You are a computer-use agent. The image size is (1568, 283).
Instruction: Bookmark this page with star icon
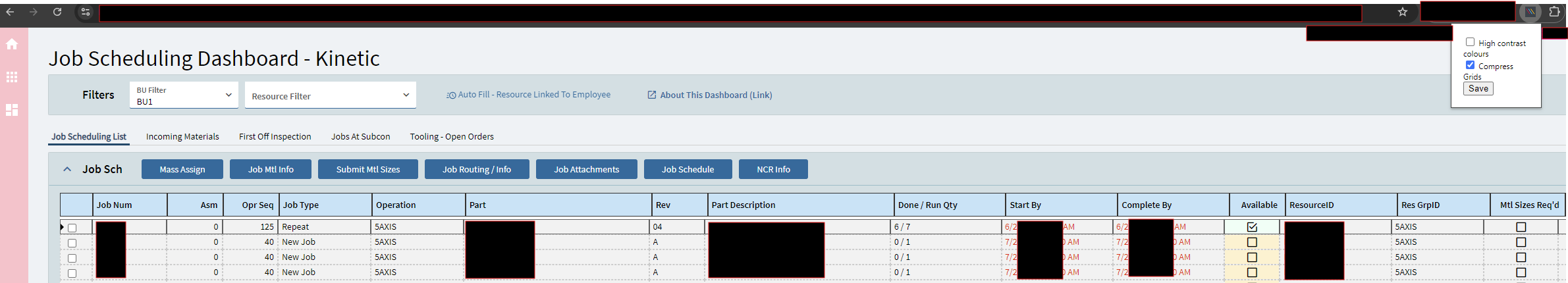pos(1403,12)
